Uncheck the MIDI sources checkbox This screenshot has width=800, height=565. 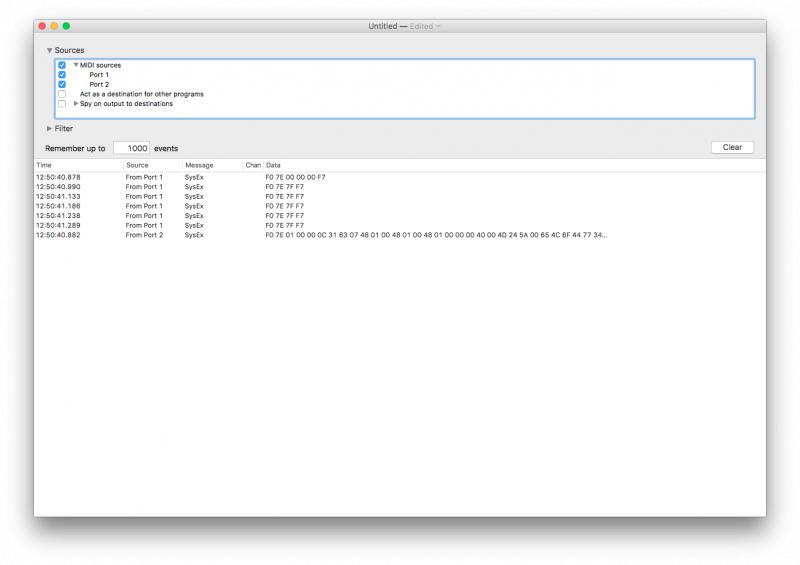pos(62,65)
